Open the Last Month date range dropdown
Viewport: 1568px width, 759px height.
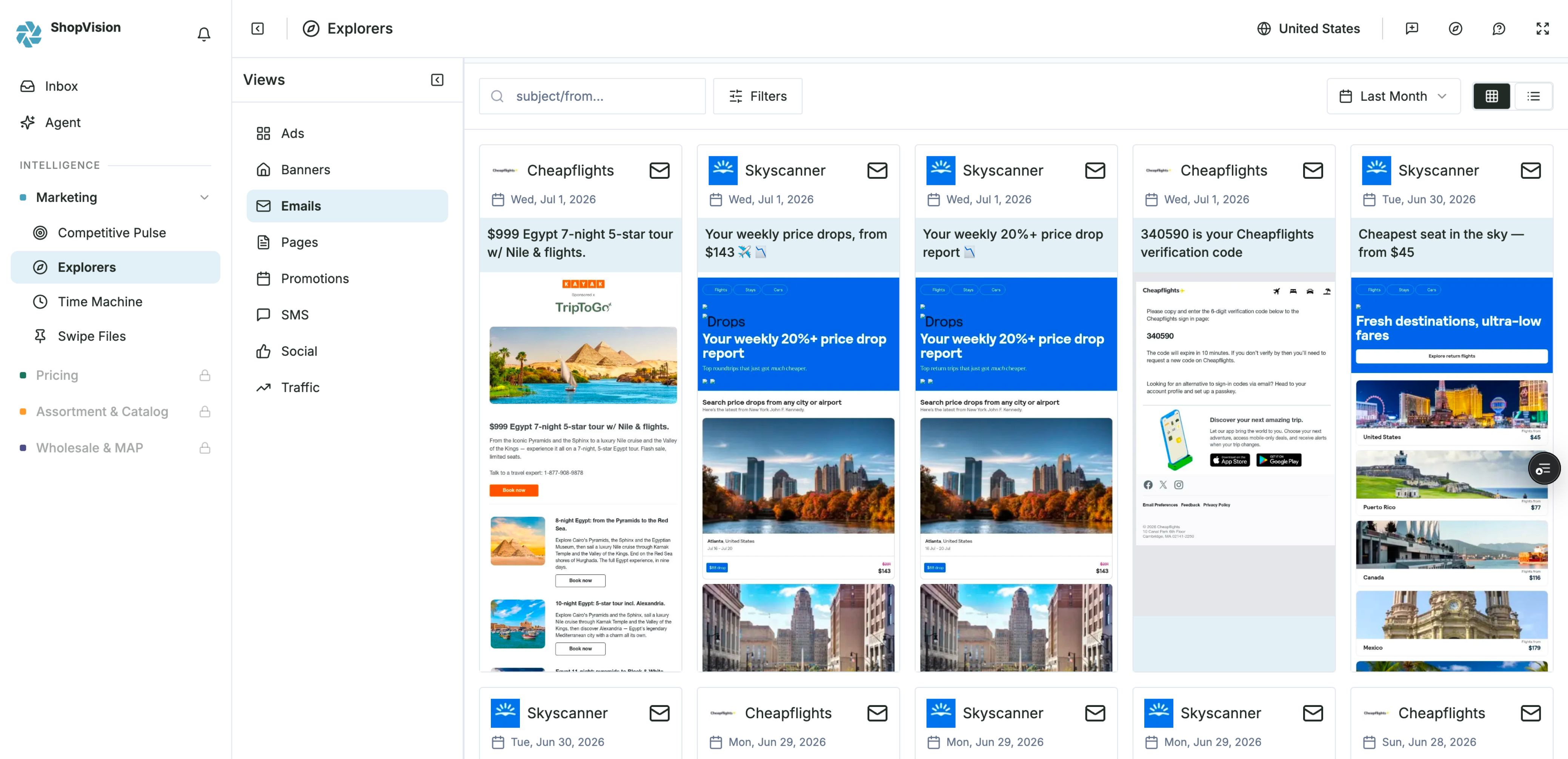click(1393, 96)
